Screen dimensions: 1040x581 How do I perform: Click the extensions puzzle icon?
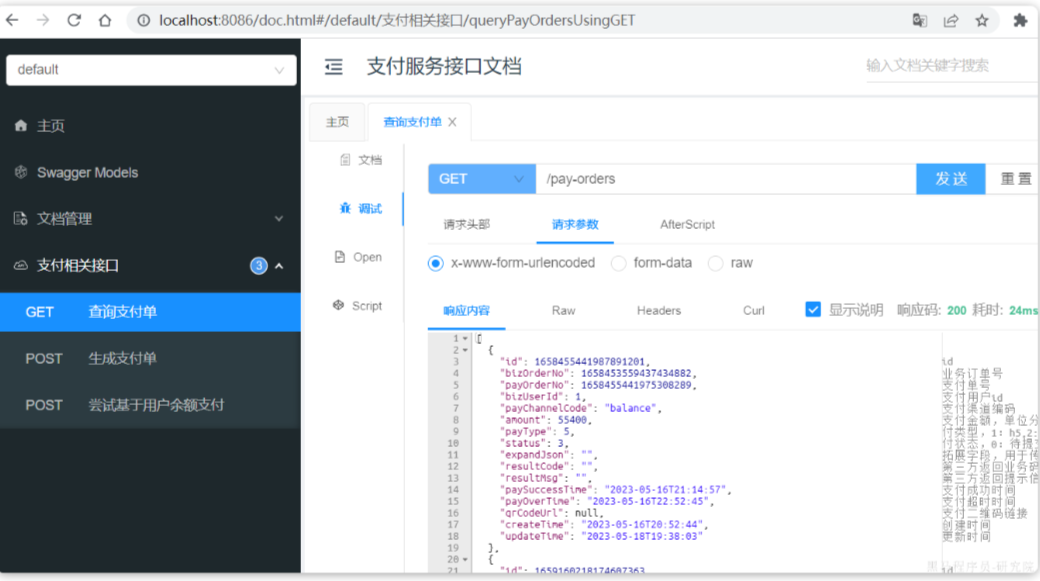[1020, 20]
